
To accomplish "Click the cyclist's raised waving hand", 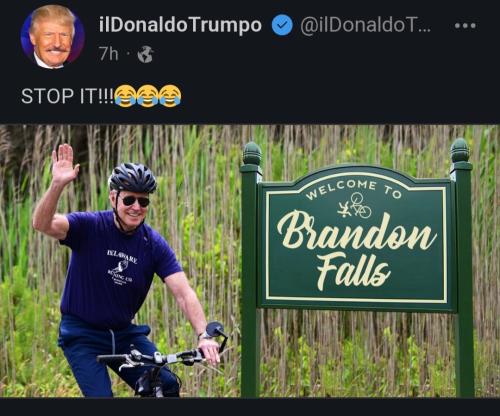I will 65,164.
